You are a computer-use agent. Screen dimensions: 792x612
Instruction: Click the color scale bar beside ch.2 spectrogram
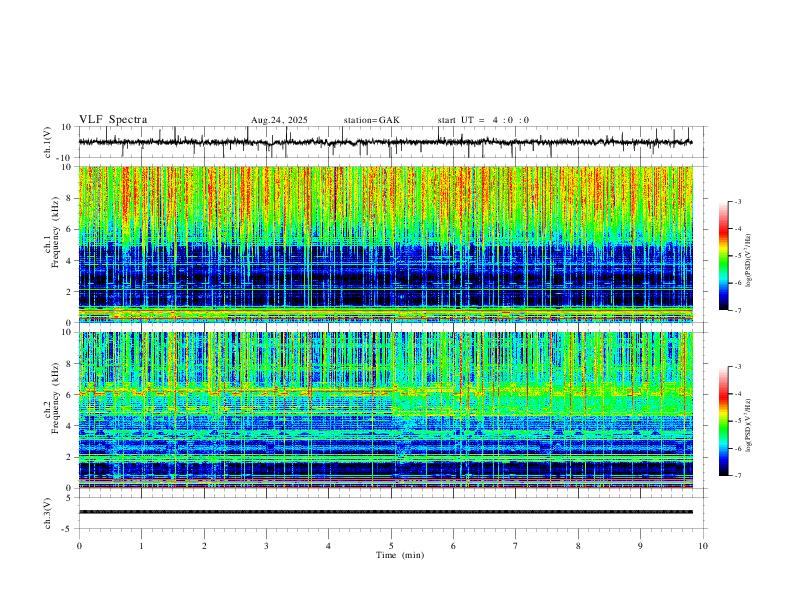tap(724, 421)
